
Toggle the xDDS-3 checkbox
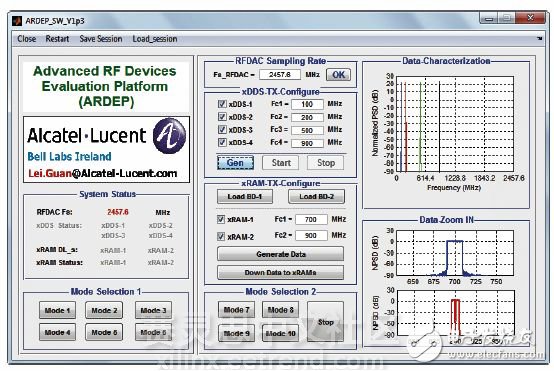click(x=222, y=129)
